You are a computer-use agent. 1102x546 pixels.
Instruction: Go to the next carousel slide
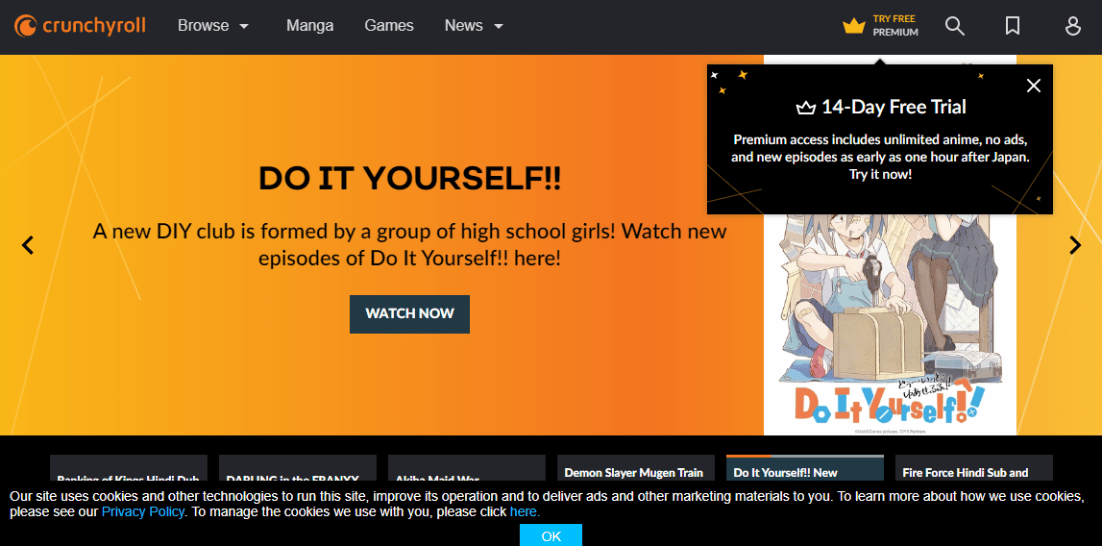coord(1075,245)
